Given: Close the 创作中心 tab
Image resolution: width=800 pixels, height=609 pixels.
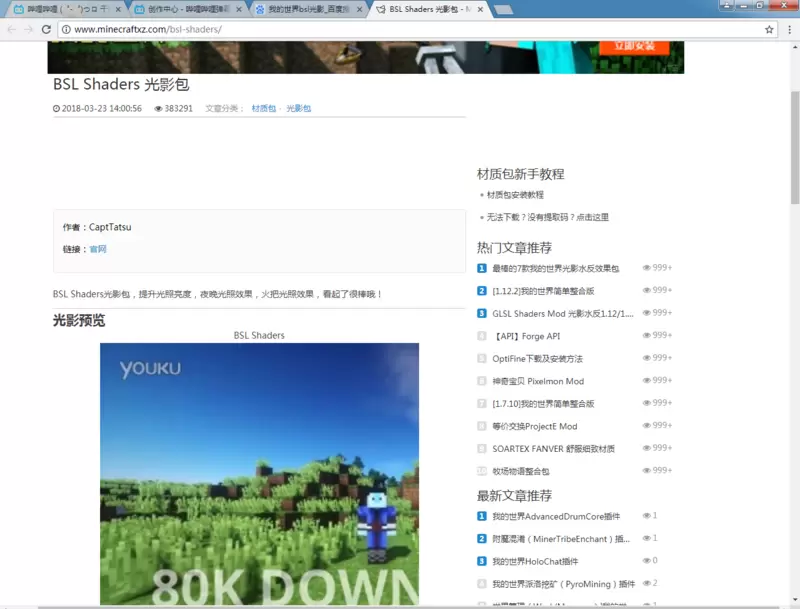Looking at the screenshot, I should 239,9.
